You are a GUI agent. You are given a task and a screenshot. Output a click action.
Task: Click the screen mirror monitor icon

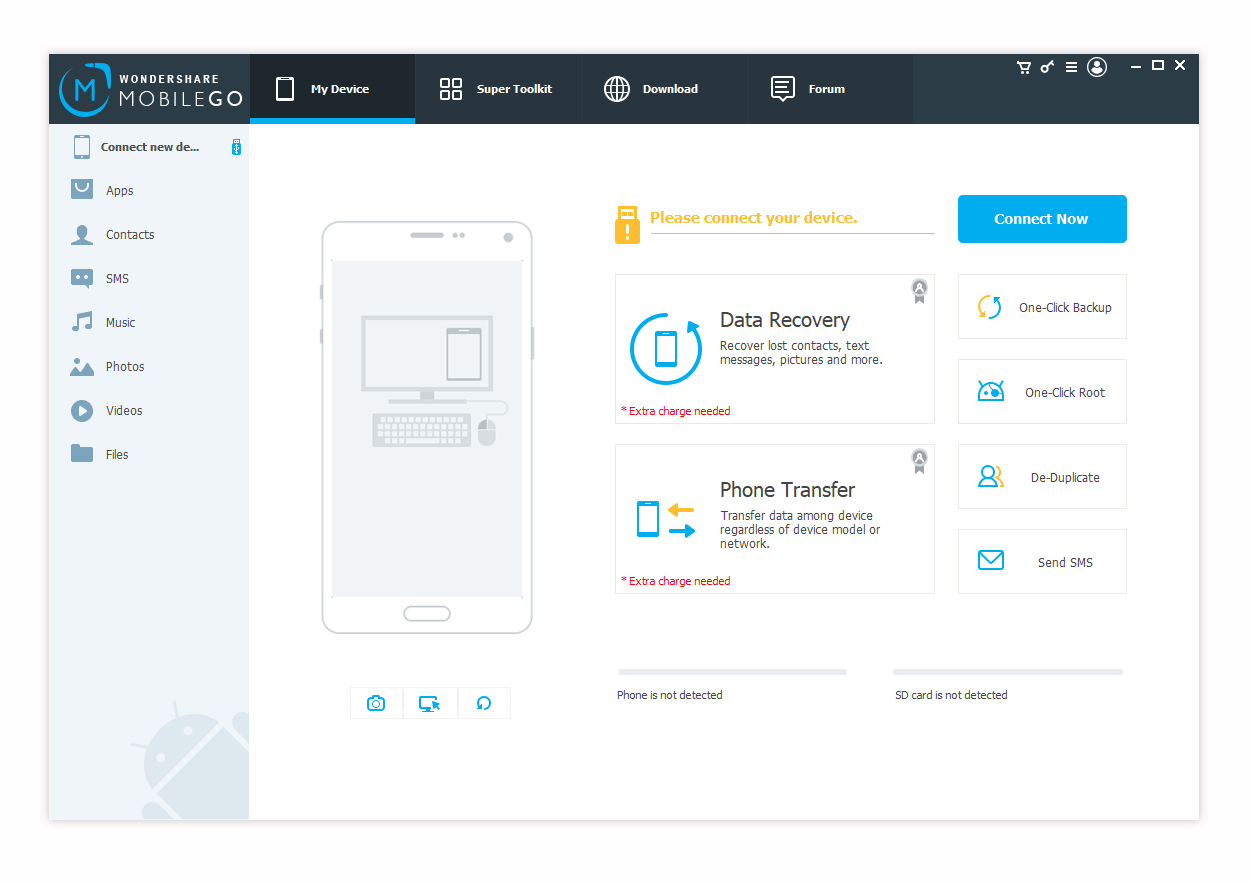[430, 703]
